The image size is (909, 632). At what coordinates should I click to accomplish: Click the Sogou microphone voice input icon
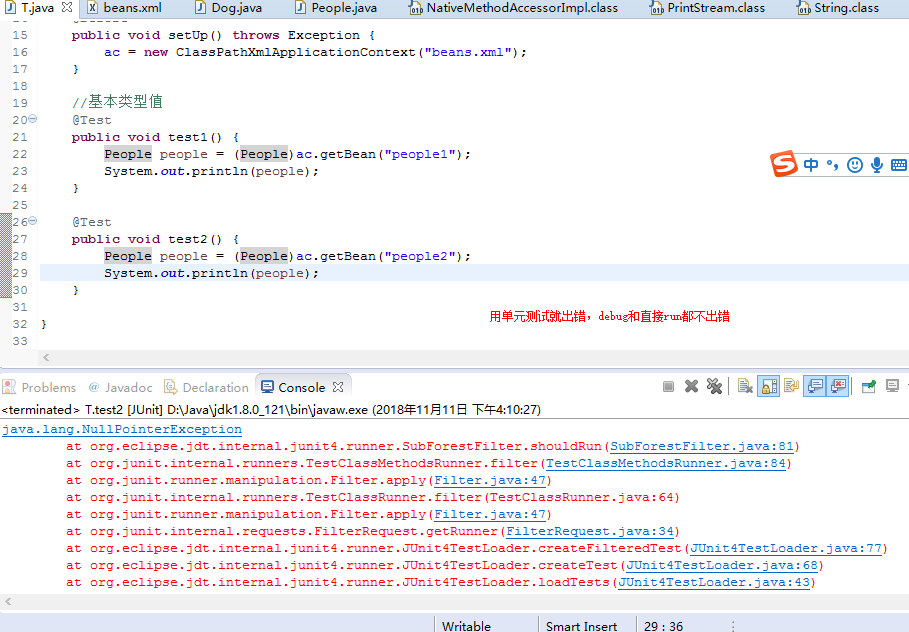click(x=877, y=165)
